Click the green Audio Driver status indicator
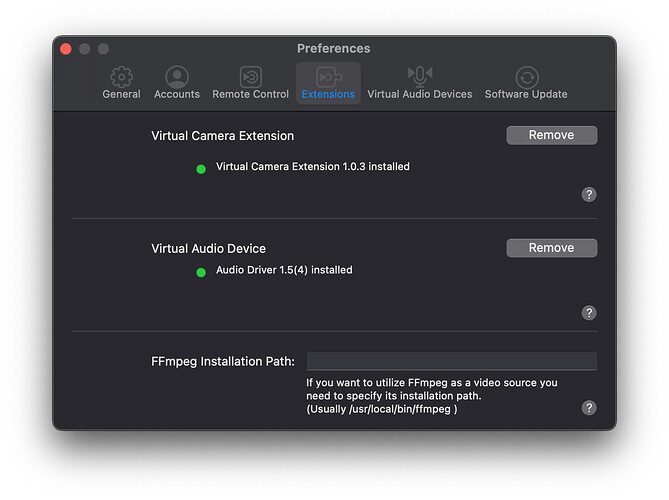The height and width of the screenshot is (500, 669). (201, 271)
